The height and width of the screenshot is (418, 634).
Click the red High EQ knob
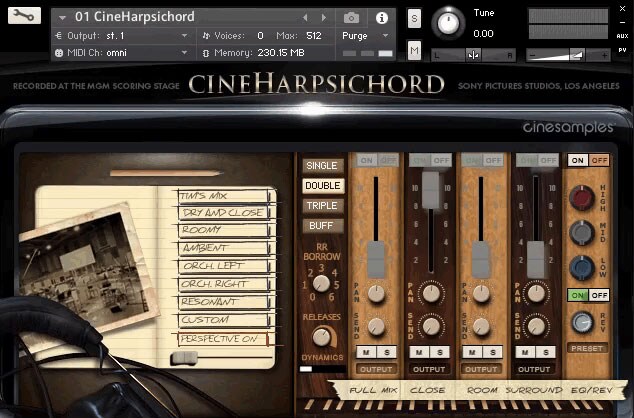tap(581, 197)
